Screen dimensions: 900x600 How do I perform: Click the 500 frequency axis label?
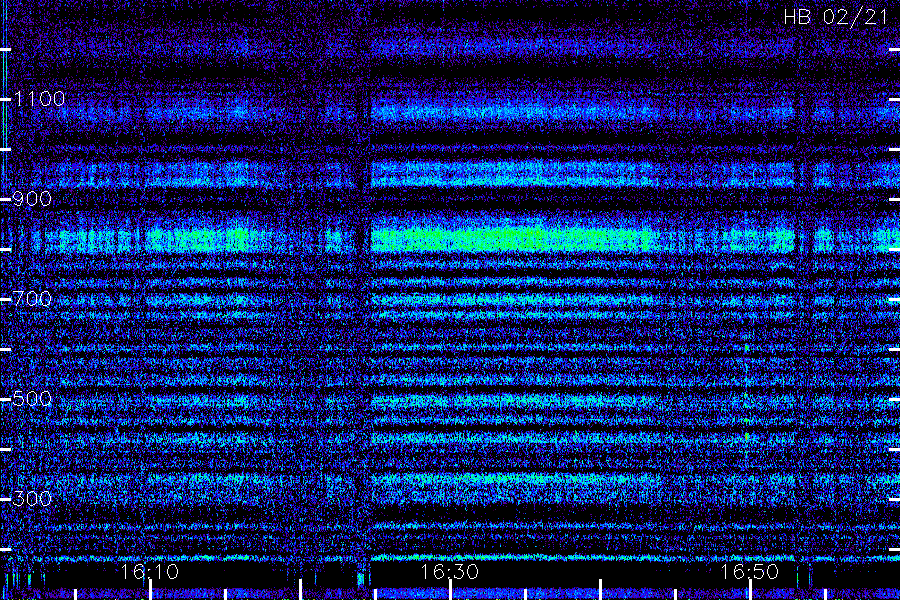(32, 398)
